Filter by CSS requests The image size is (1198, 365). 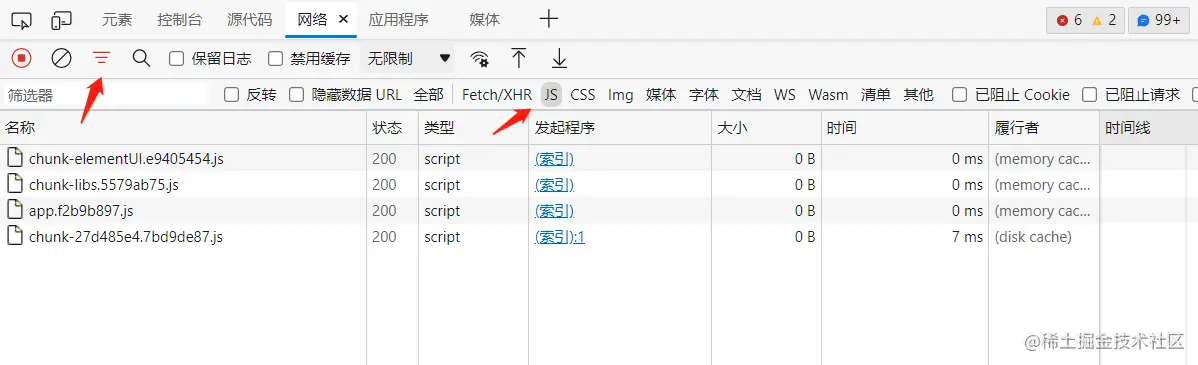point(583,95)
